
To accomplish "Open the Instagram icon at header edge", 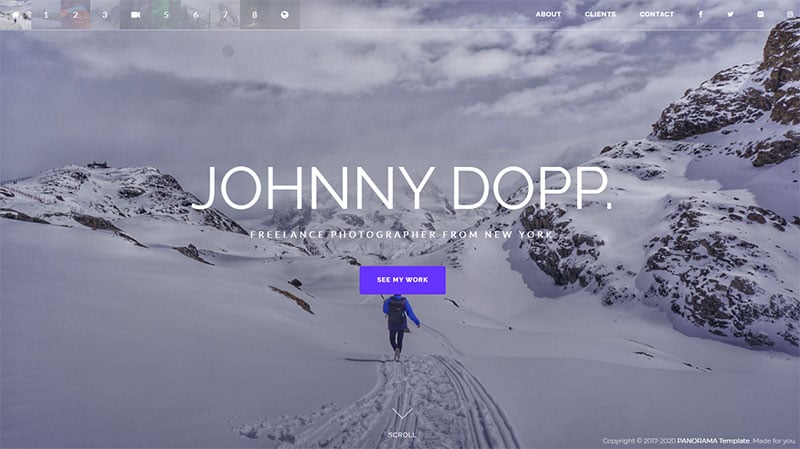I will click(x=790, y=14).
